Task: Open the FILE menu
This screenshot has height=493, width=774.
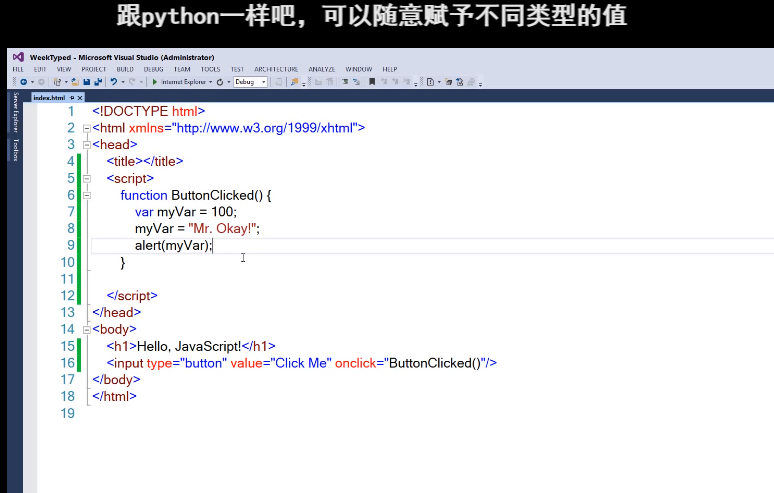Action: click(x=18, y=70)
